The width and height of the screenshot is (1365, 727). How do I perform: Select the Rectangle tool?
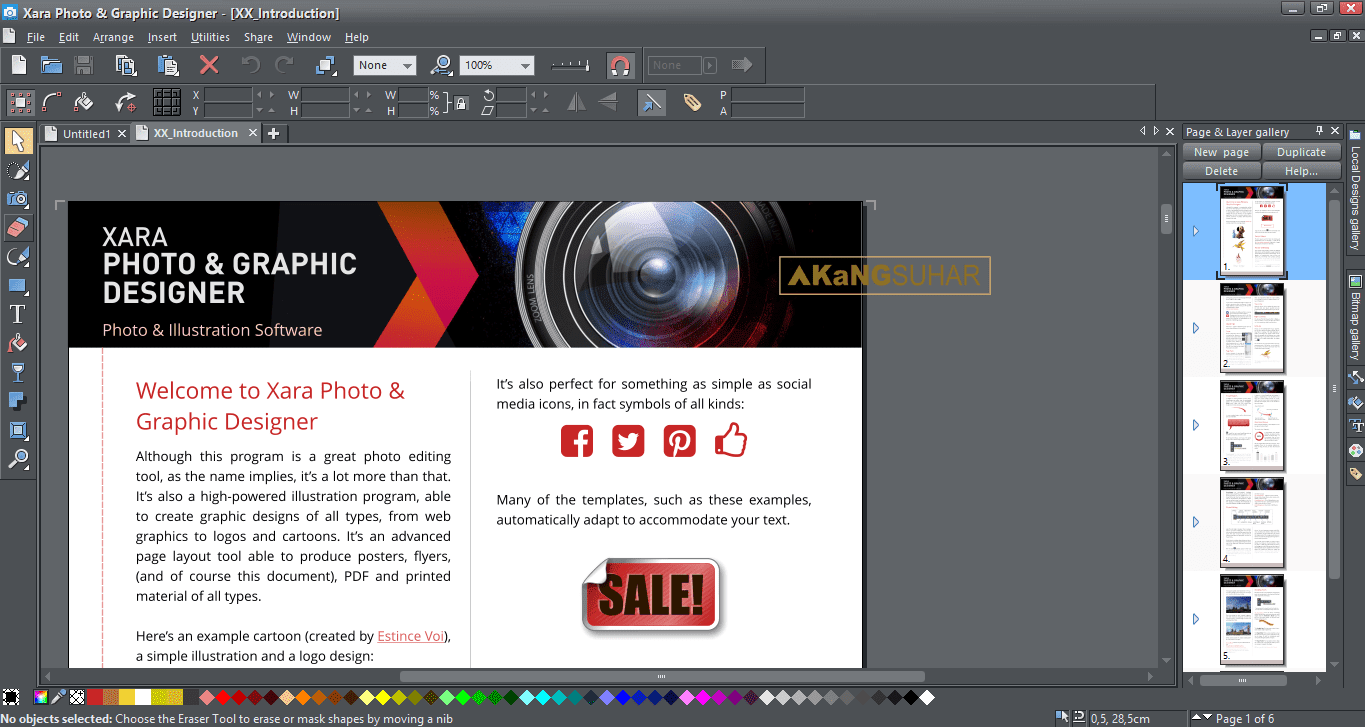tap(18, 285)
